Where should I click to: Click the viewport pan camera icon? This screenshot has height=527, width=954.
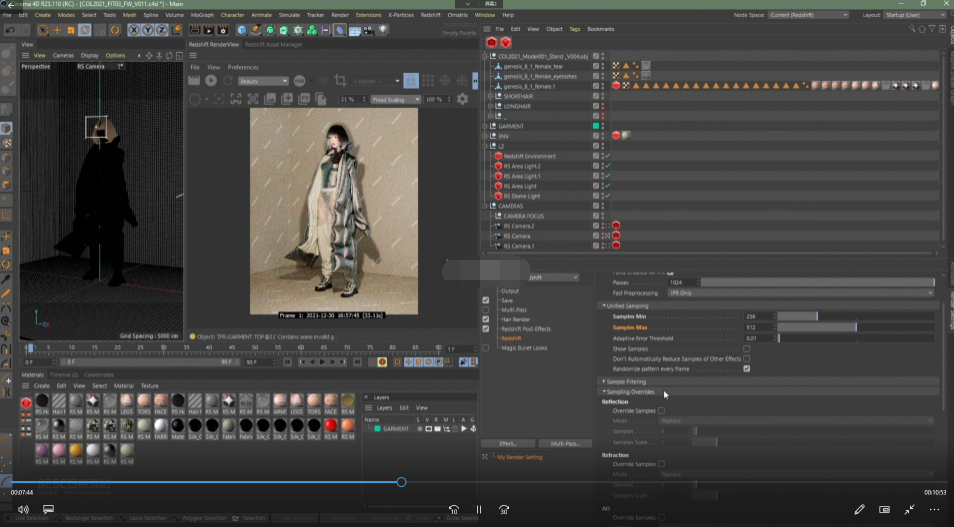[149, 55]
